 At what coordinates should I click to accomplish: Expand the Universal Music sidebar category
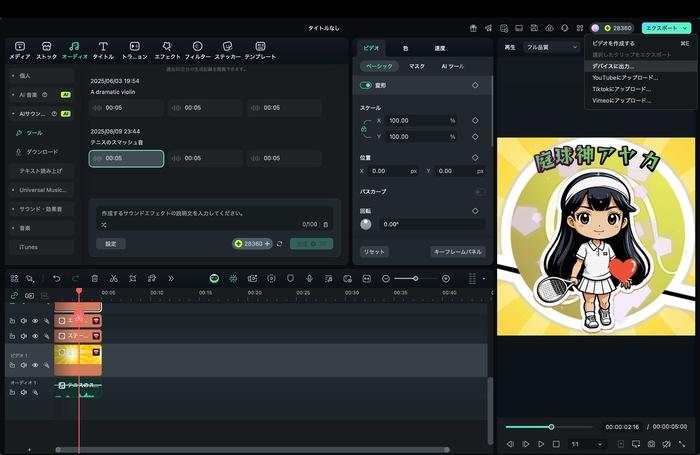pyautogui.click(x=41, y=190)
